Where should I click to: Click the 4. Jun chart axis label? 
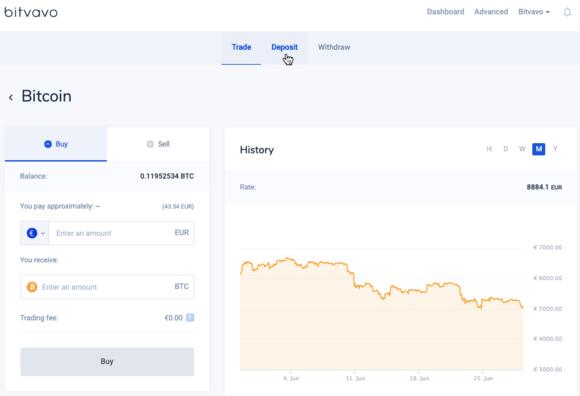(291, 379)
